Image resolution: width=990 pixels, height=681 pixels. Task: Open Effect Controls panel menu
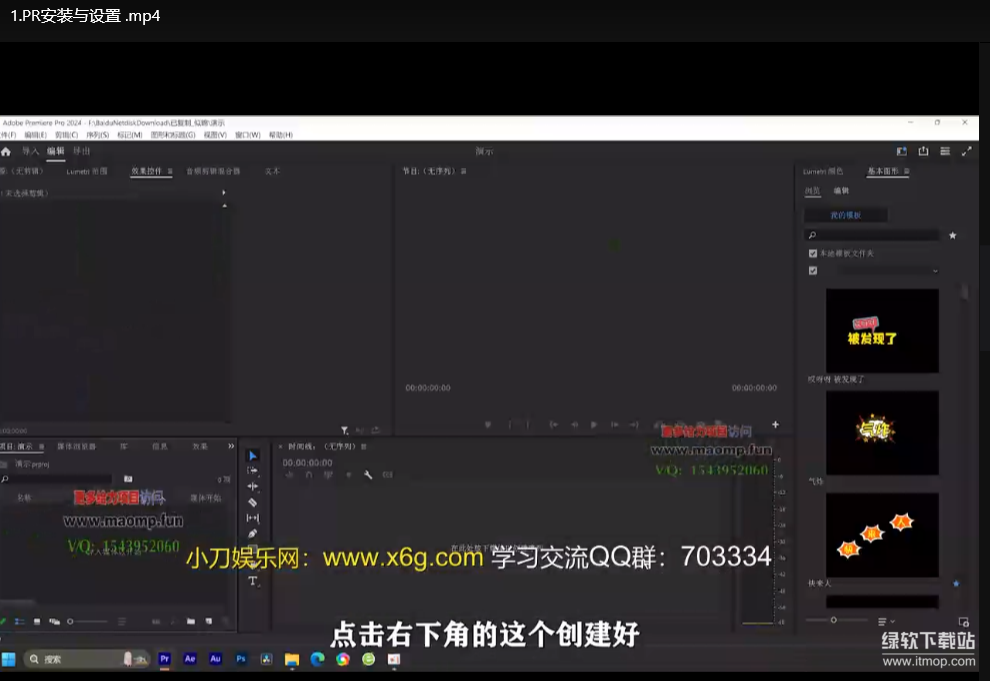click(x=170, y=171)
